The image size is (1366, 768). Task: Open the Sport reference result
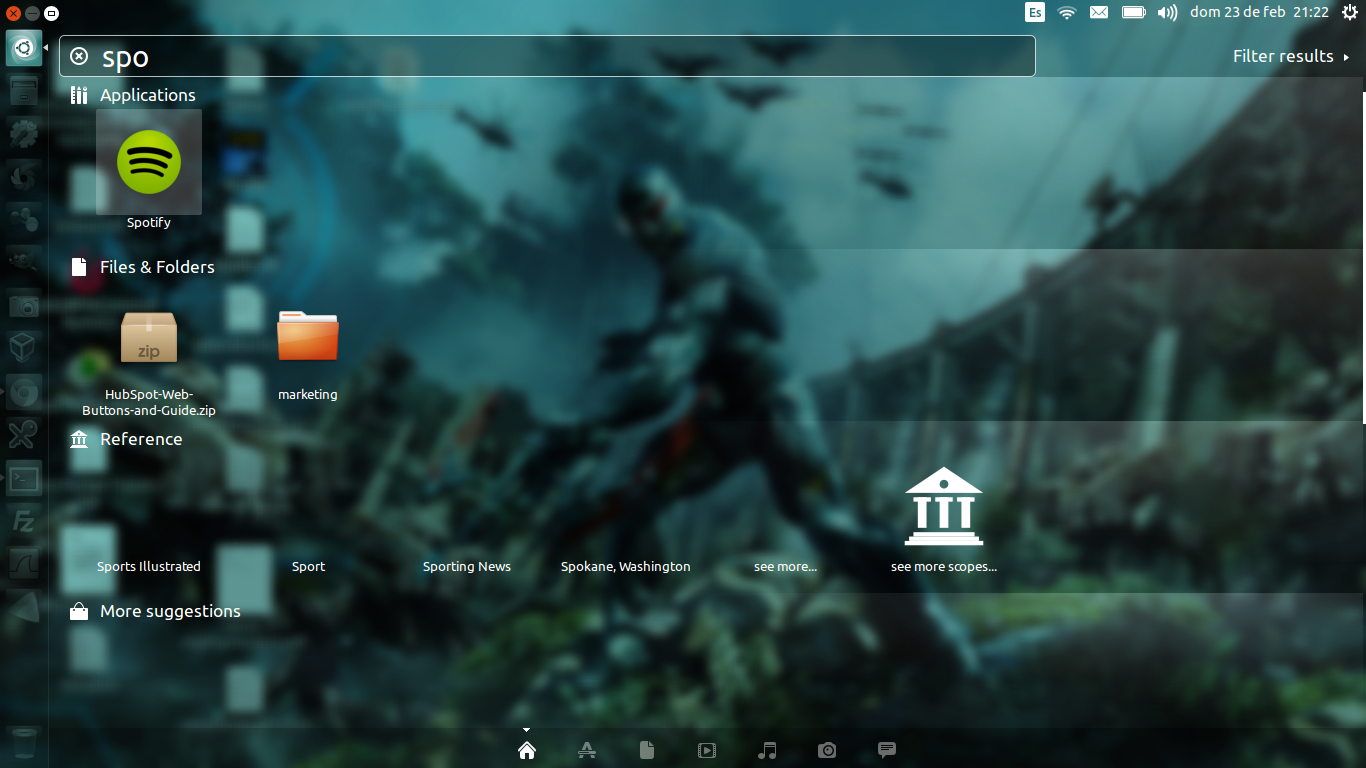coord(308,566)
